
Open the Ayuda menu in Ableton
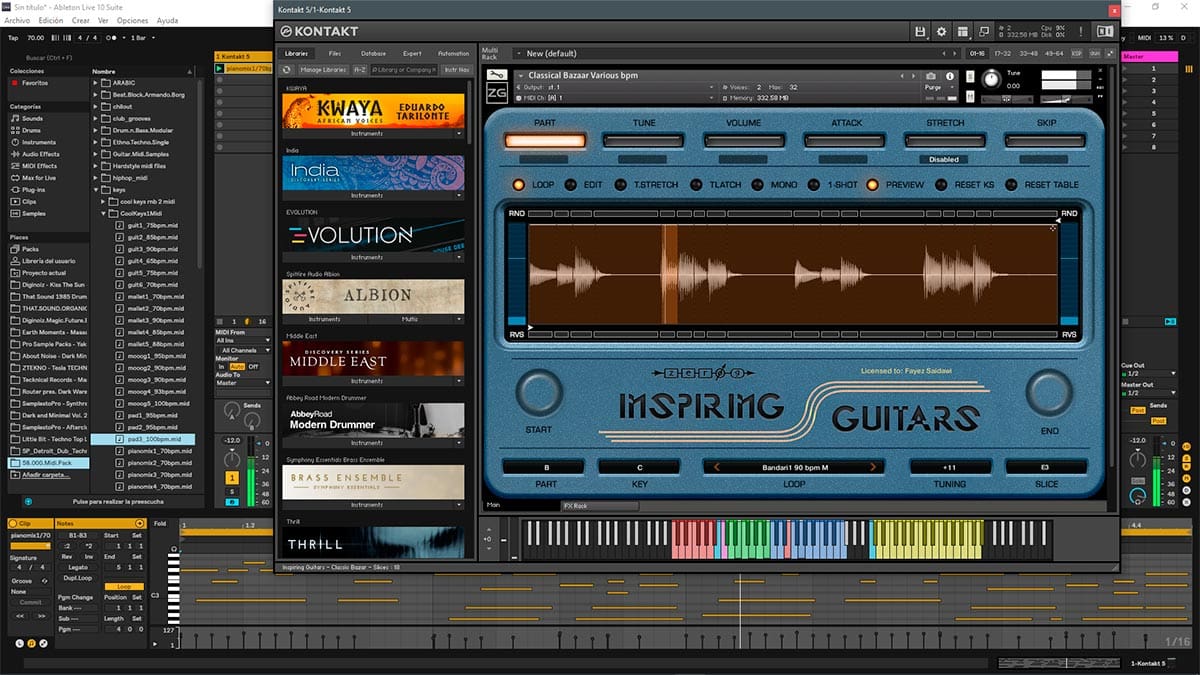(167, 20)
